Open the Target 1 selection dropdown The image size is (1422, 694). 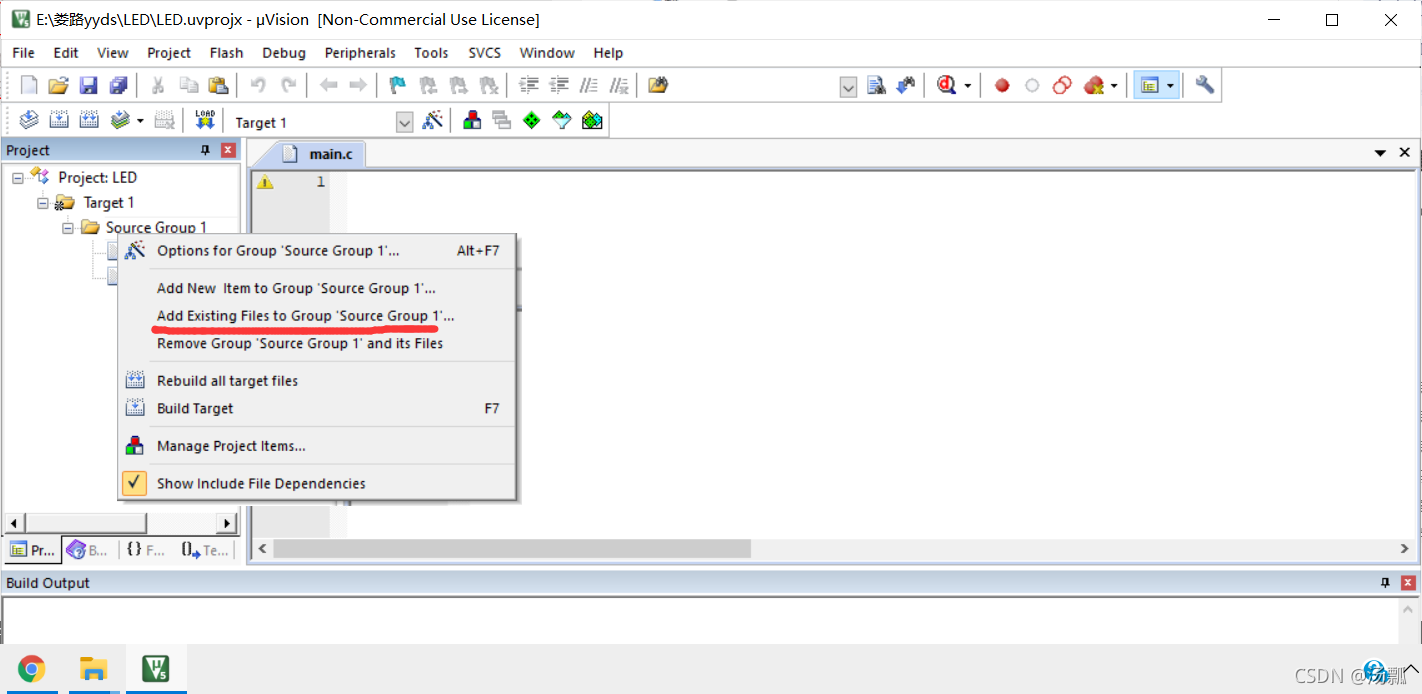tap(404, 122)
